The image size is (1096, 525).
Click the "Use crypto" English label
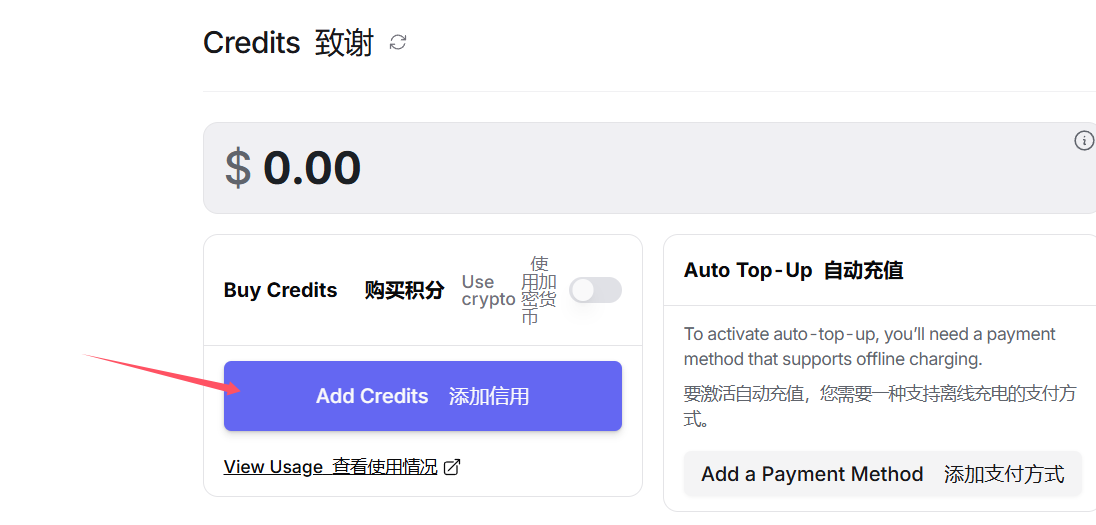tap(488, 291)
